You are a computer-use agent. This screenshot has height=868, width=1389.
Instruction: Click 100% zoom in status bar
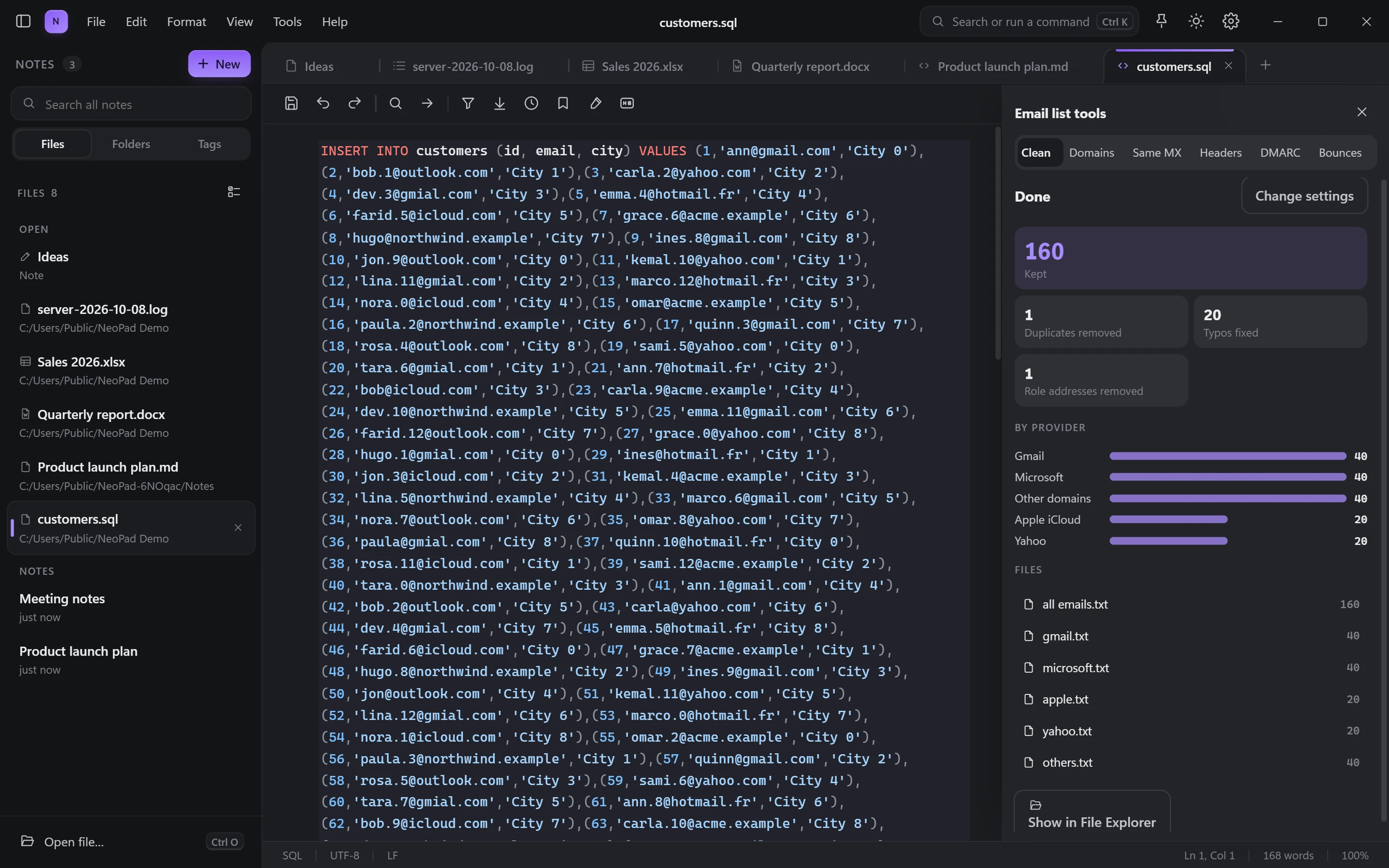tap(1355, 855)
